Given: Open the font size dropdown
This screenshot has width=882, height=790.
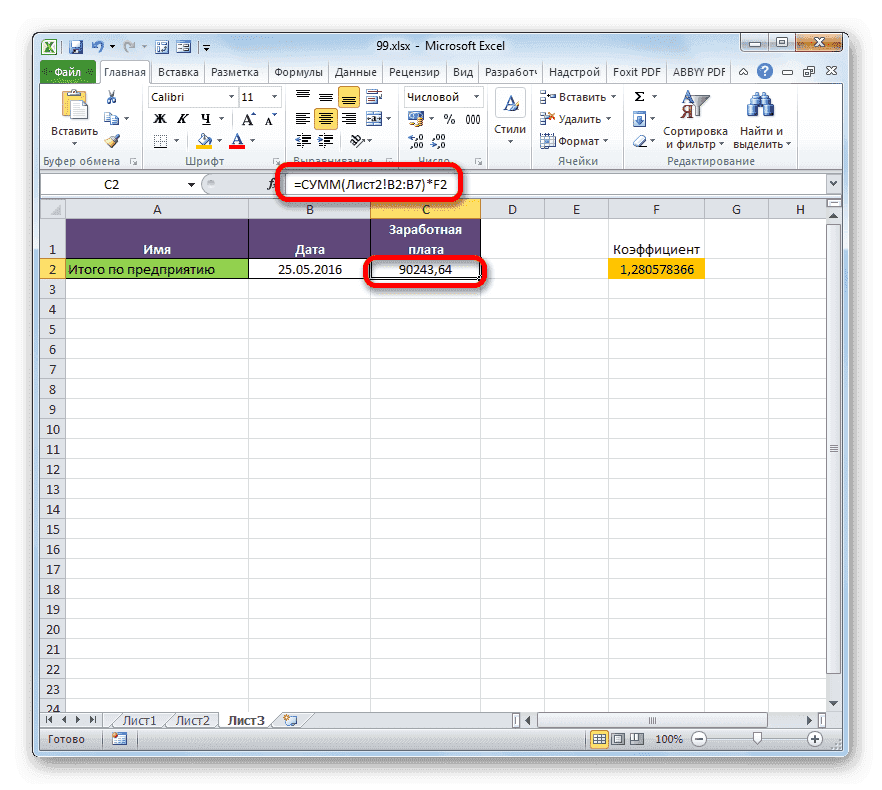Looking at the screenshot, I should pyautogui.click(x=272, y=96).
